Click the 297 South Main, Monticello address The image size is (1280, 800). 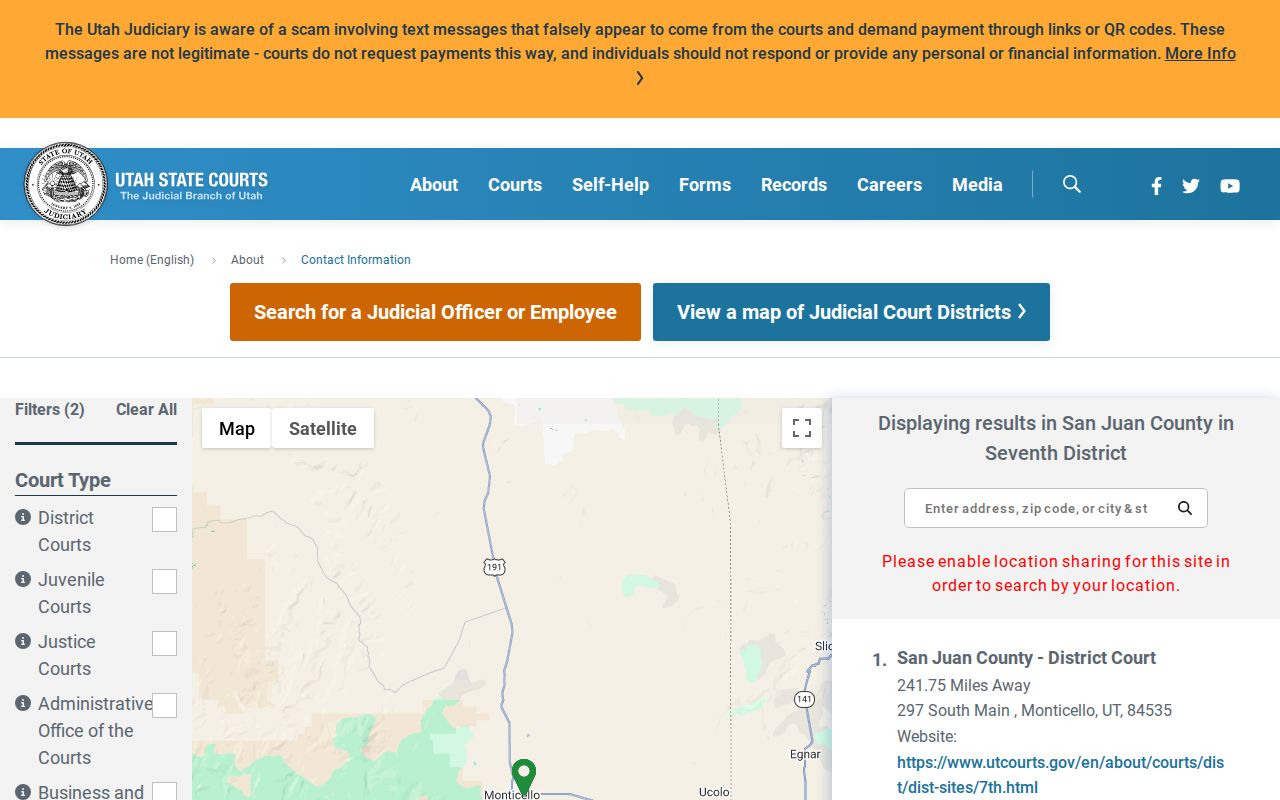tap(1034, 710)
